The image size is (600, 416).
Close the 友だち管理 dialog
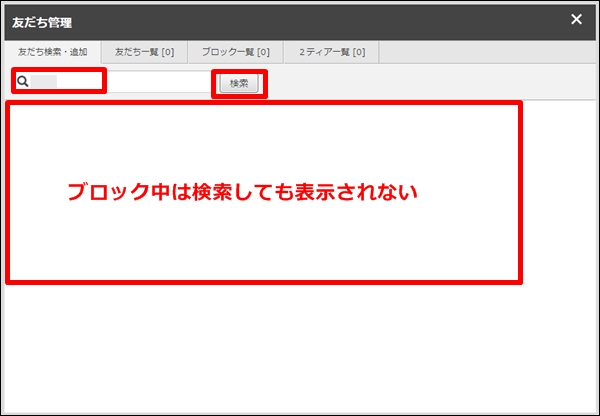576,19
